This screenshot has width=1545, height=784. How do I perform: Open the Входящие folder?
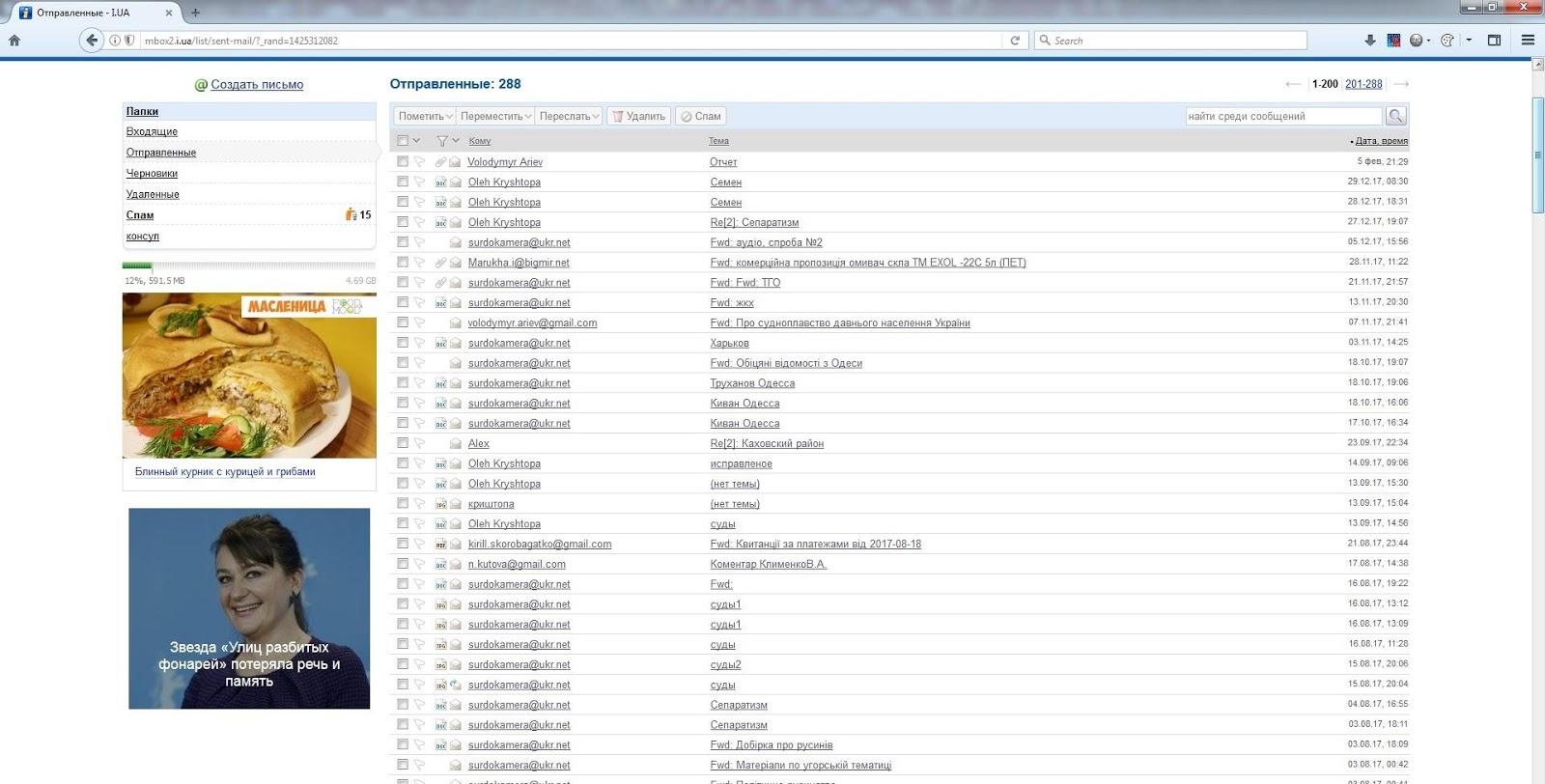(152, 131)
